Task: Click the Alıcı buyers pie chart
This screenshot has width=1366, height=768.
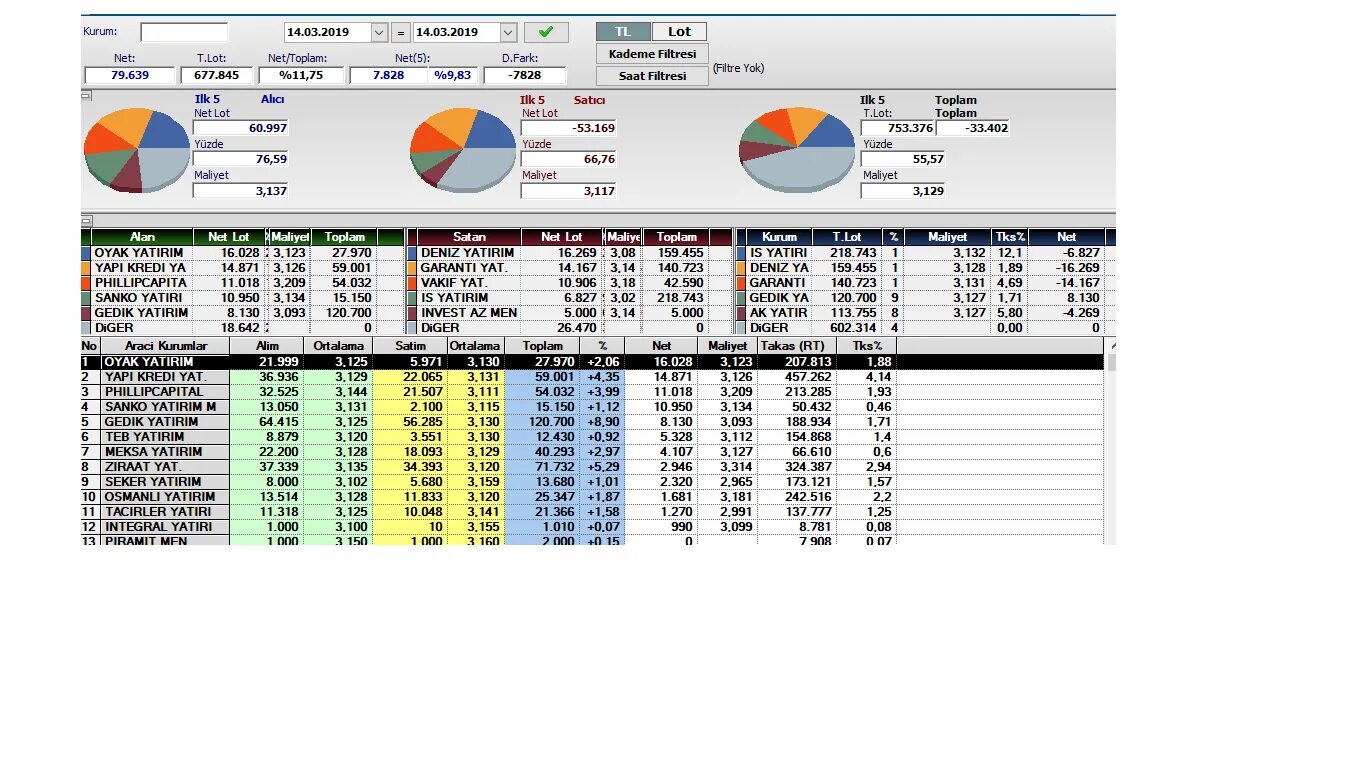Action: tap(137, 150)
